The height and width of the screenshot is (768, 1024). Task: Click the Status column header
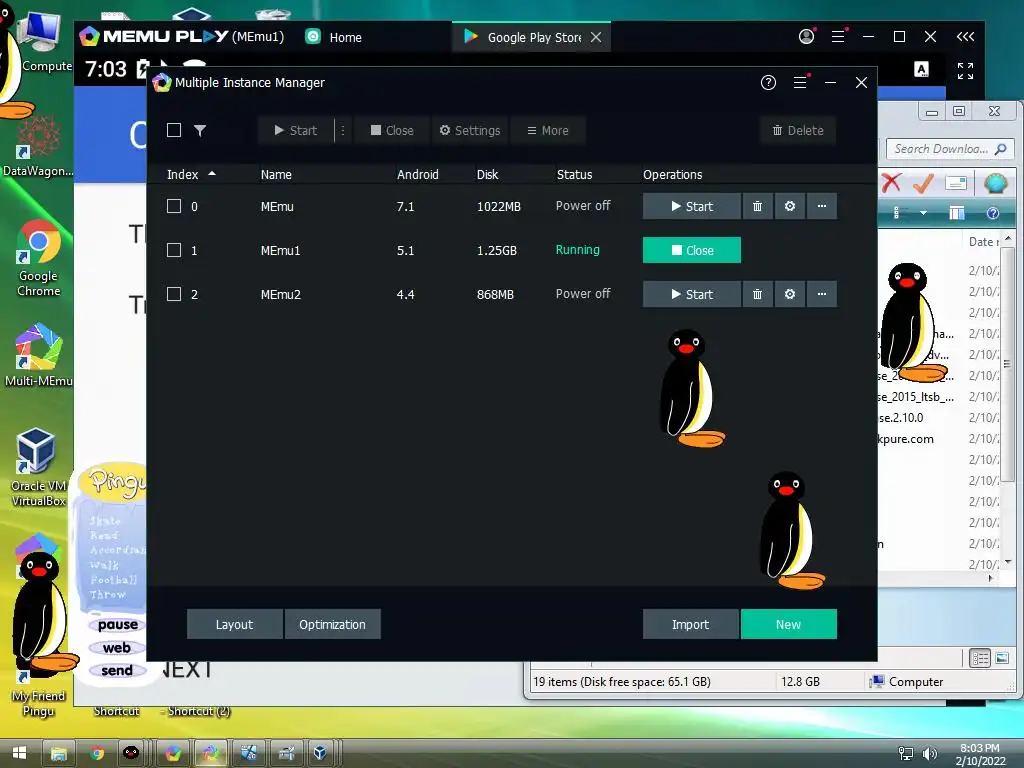click(574, 174)
